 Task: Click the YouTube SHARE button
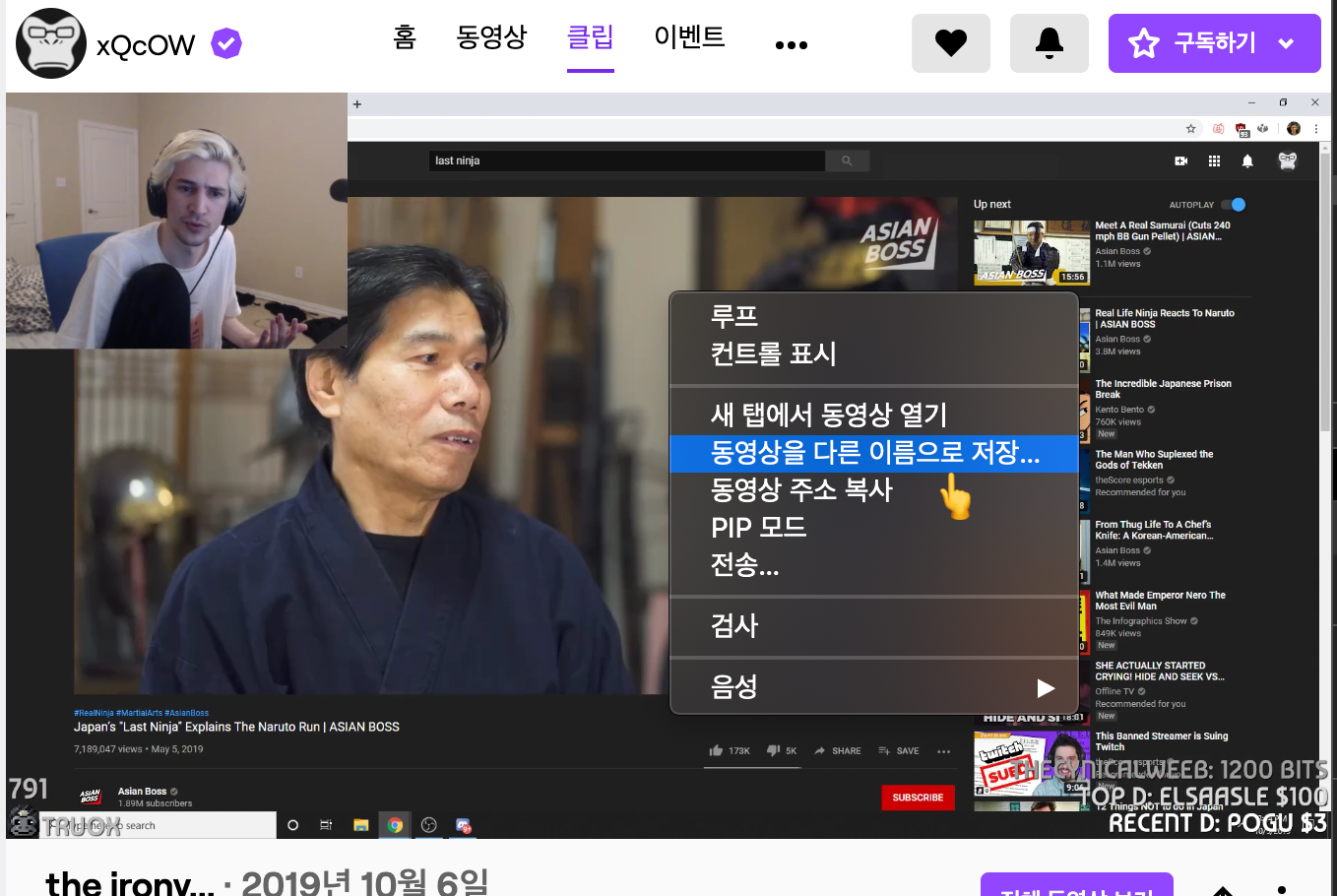(x=838, y=750)
